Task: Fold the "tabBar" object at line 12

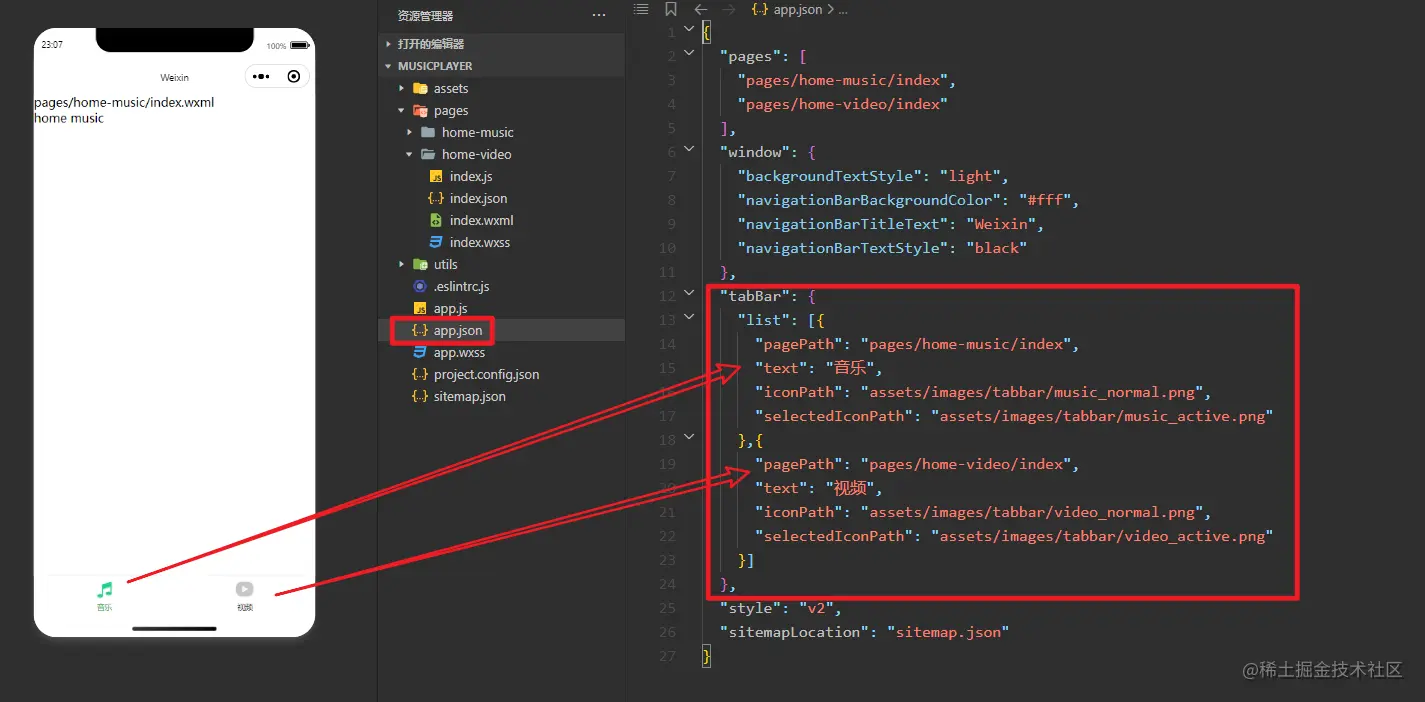Action: pos(688,292)
